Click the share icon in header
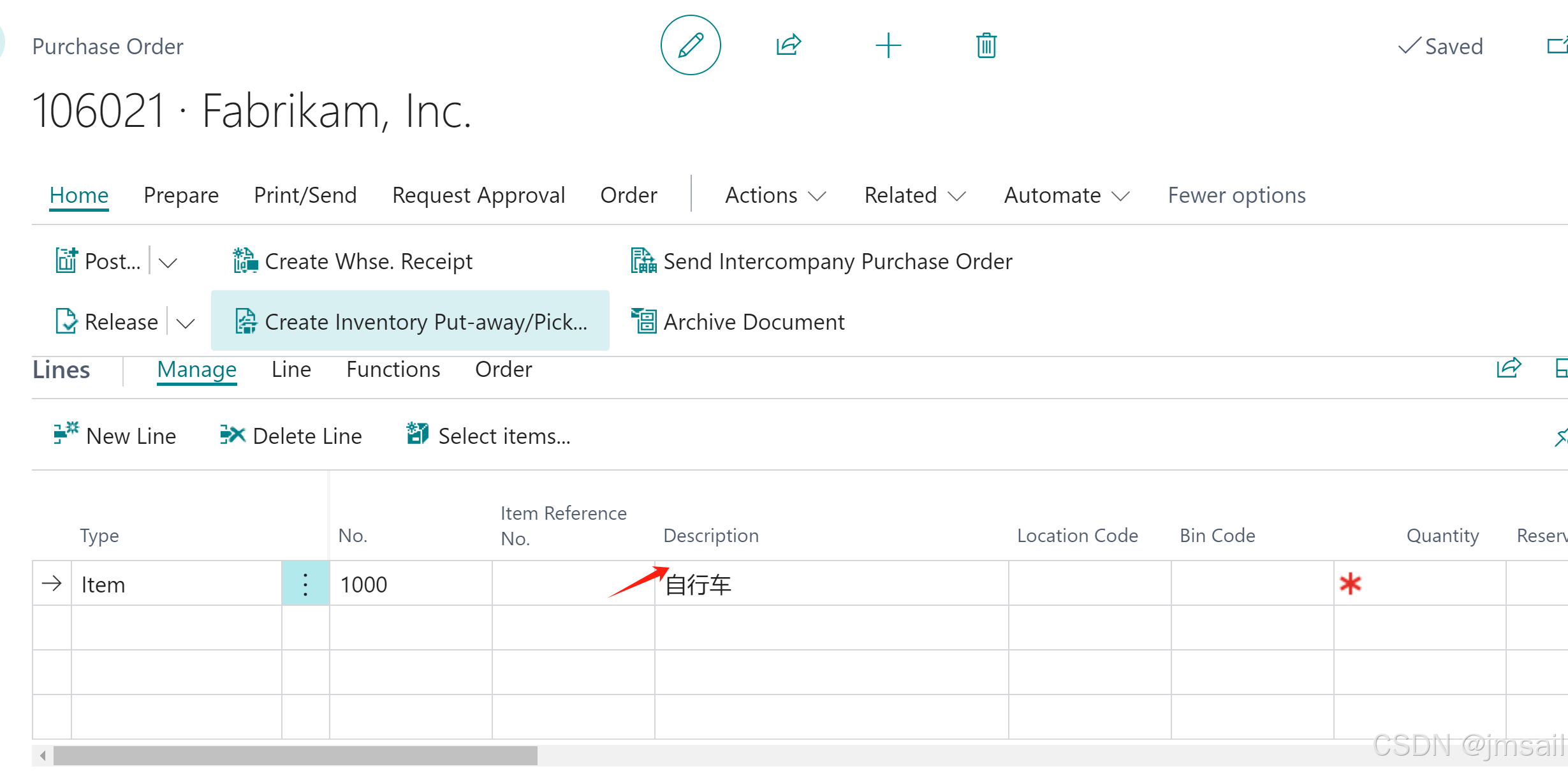The image size is (1568, 771). point(788,45)
